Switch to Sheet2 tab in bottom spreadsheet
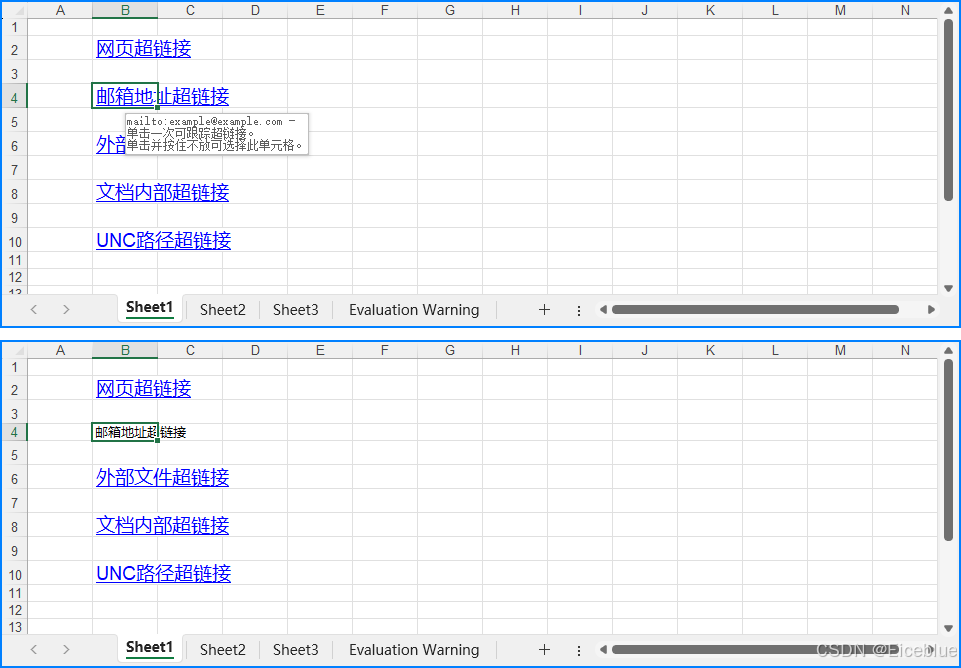The width and height of the screenshot is (961, 668). (222, 650)
